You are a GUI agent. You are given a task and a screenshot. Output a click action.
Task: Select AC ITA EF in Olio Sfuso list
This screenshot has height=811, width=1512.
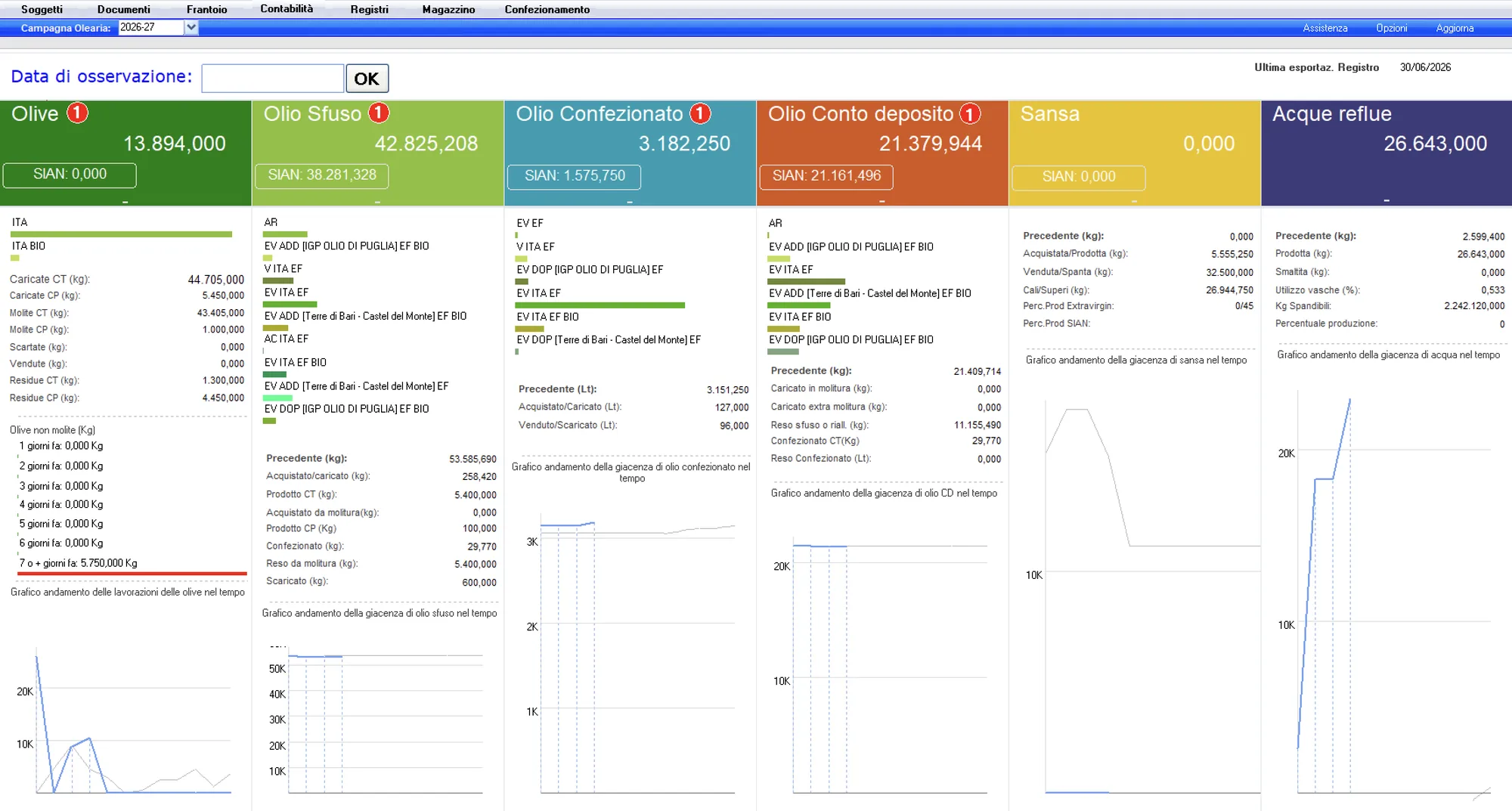click(x=286, y=339)
